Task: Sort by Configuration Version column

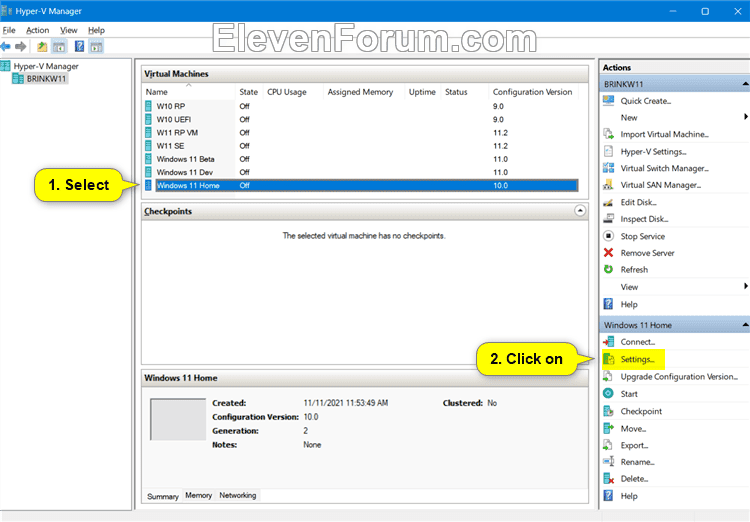Action: (533, 92)
